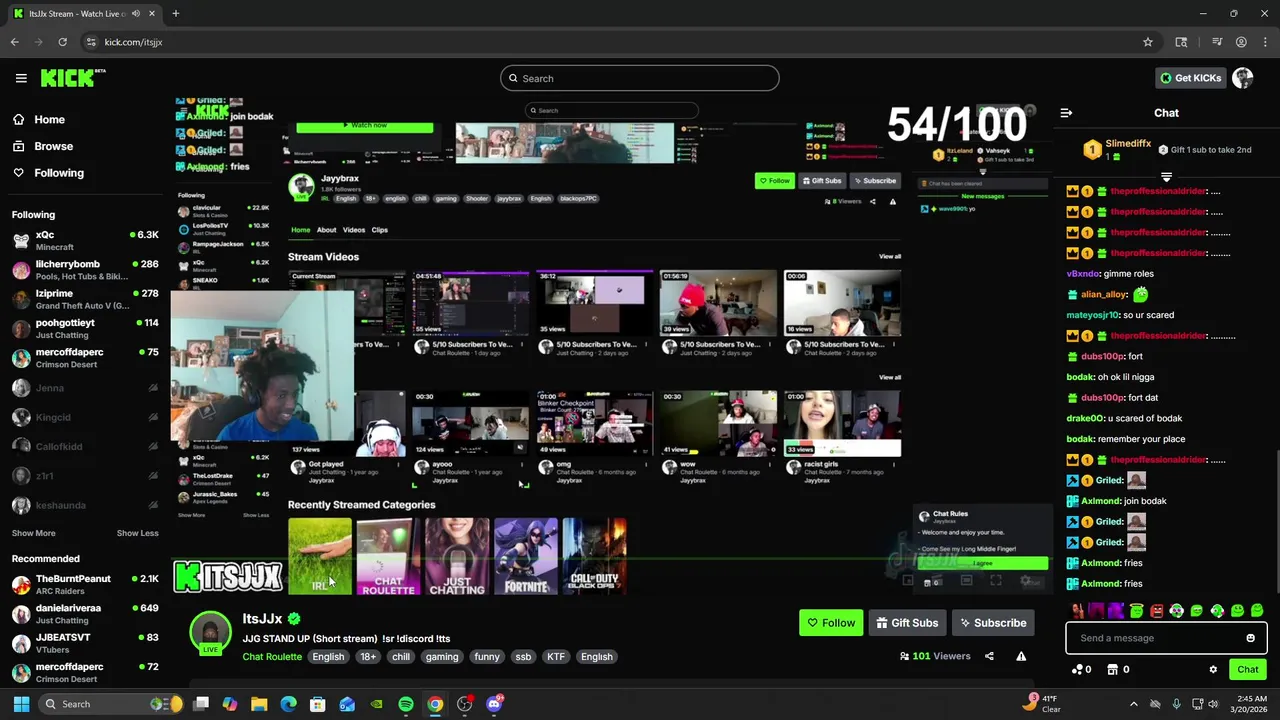Open the user profile avatar menu

tap(1243, 78)
